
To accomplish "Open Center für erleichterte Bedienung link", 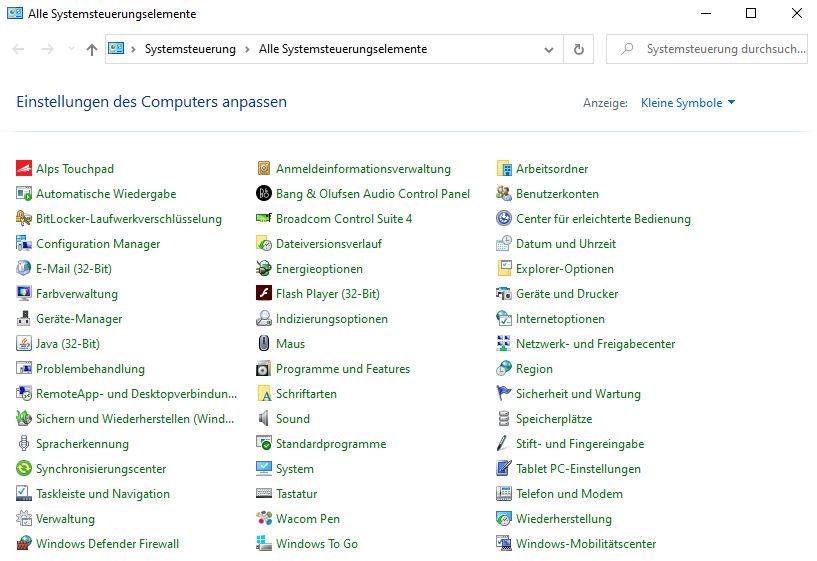I will point(603,219).
